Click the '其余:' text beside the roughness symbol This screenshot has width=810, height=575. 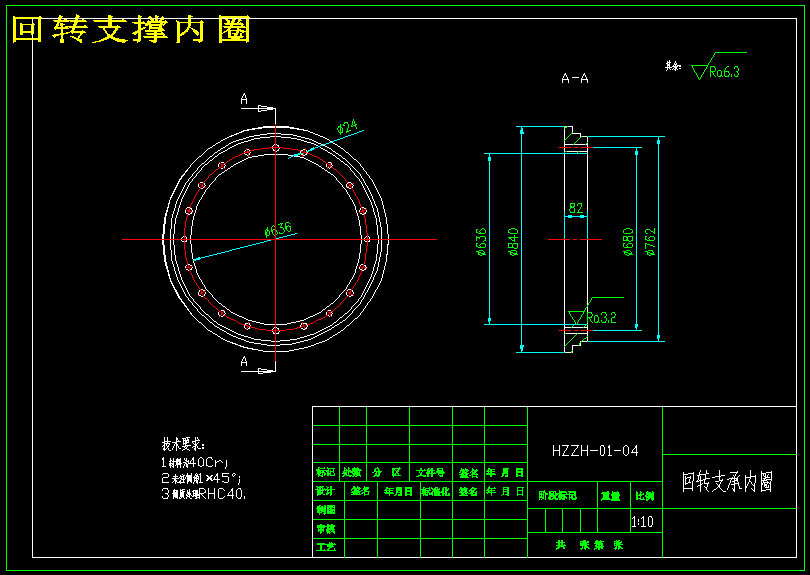[673, 66]
